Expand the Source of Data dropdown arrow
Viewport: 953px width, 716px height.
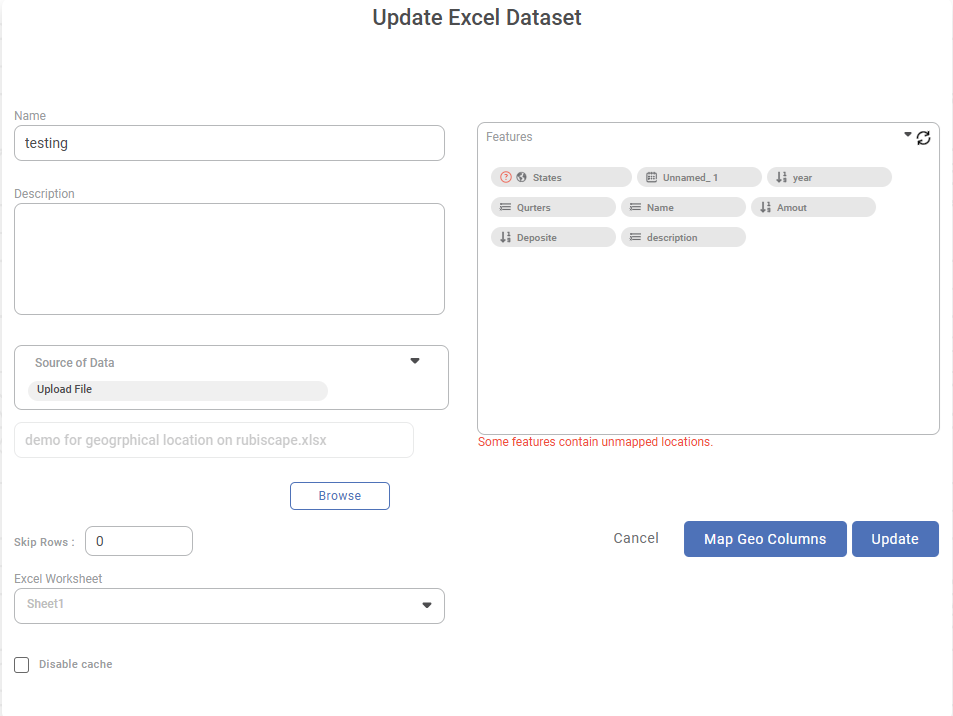(x=415, y=361)
